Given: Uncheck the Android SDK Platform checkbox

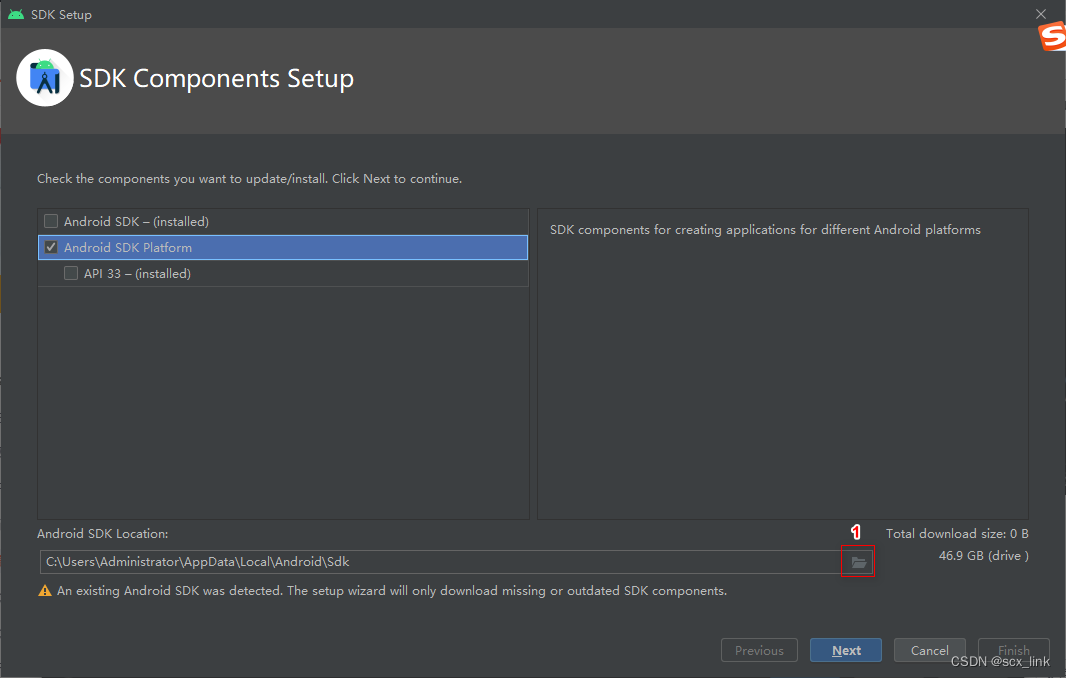Looking at the screenshot, I should pyautogui.click(x=51, y=248).
